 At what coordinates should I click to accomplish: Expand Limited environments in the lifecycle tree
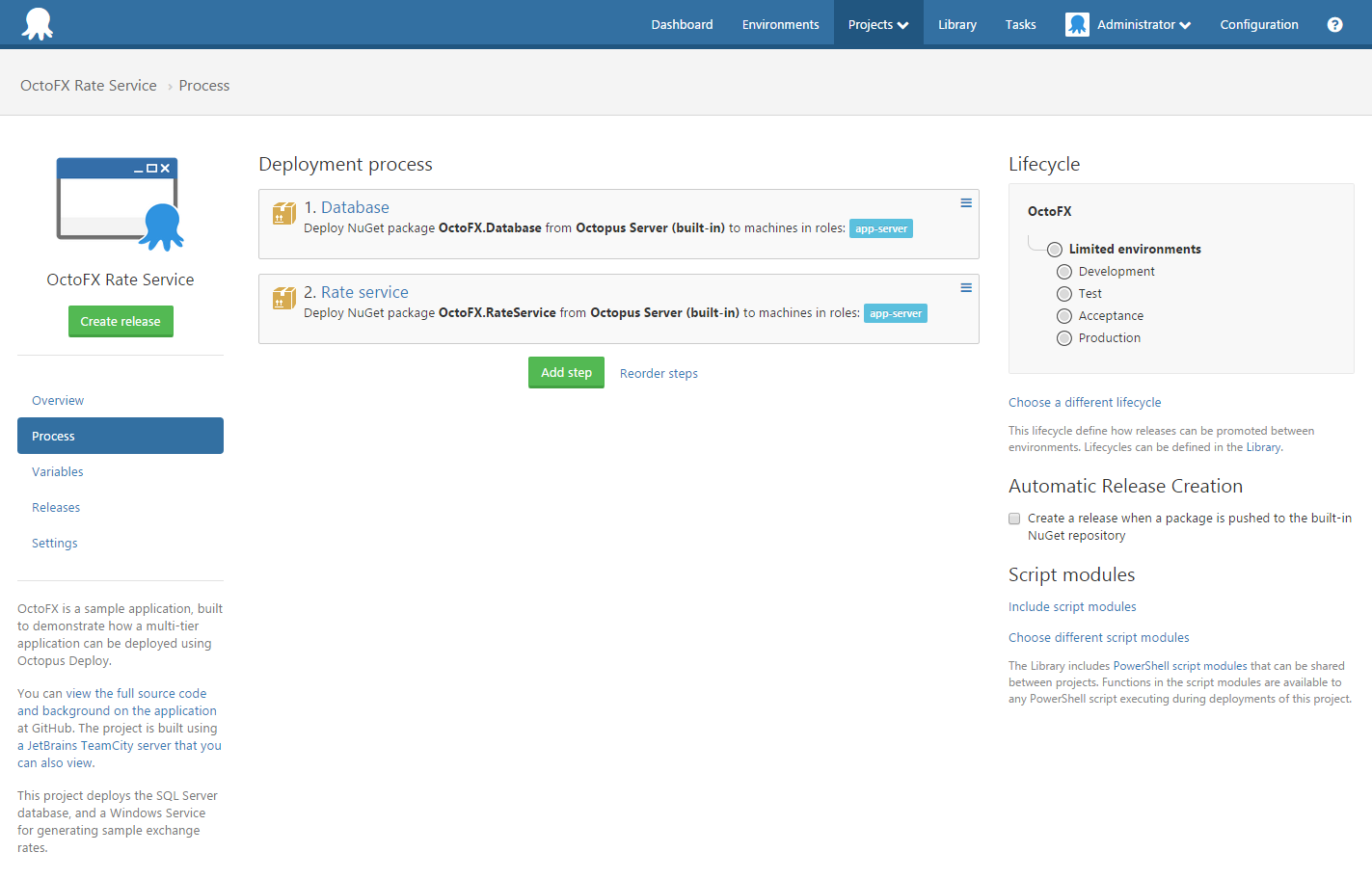pyautogui.click(x=1054, y=249)
